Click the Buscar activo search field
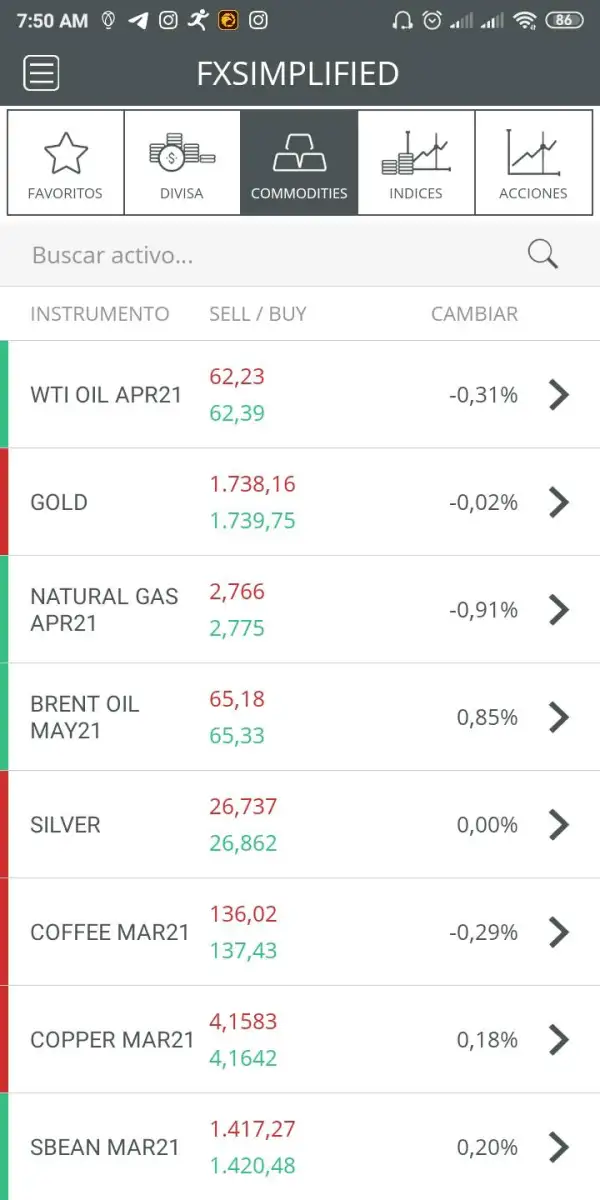 (x=270, y=255)
